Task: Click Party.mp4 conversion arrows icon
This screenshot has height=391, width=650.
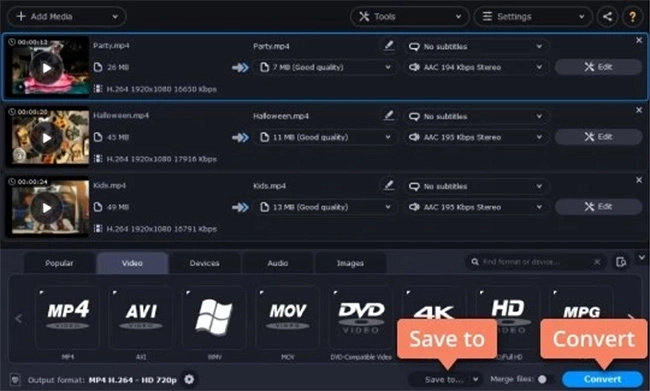Action: point(240,68)
